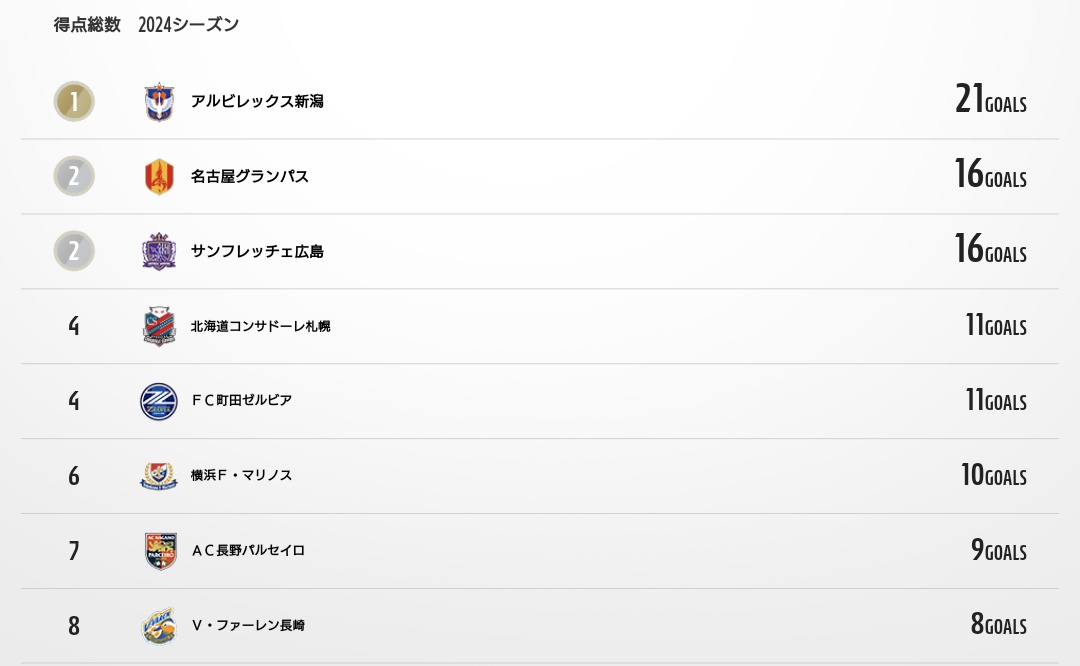Click the silver medal beside Nagoya Grampus

[x=74, y=177]
